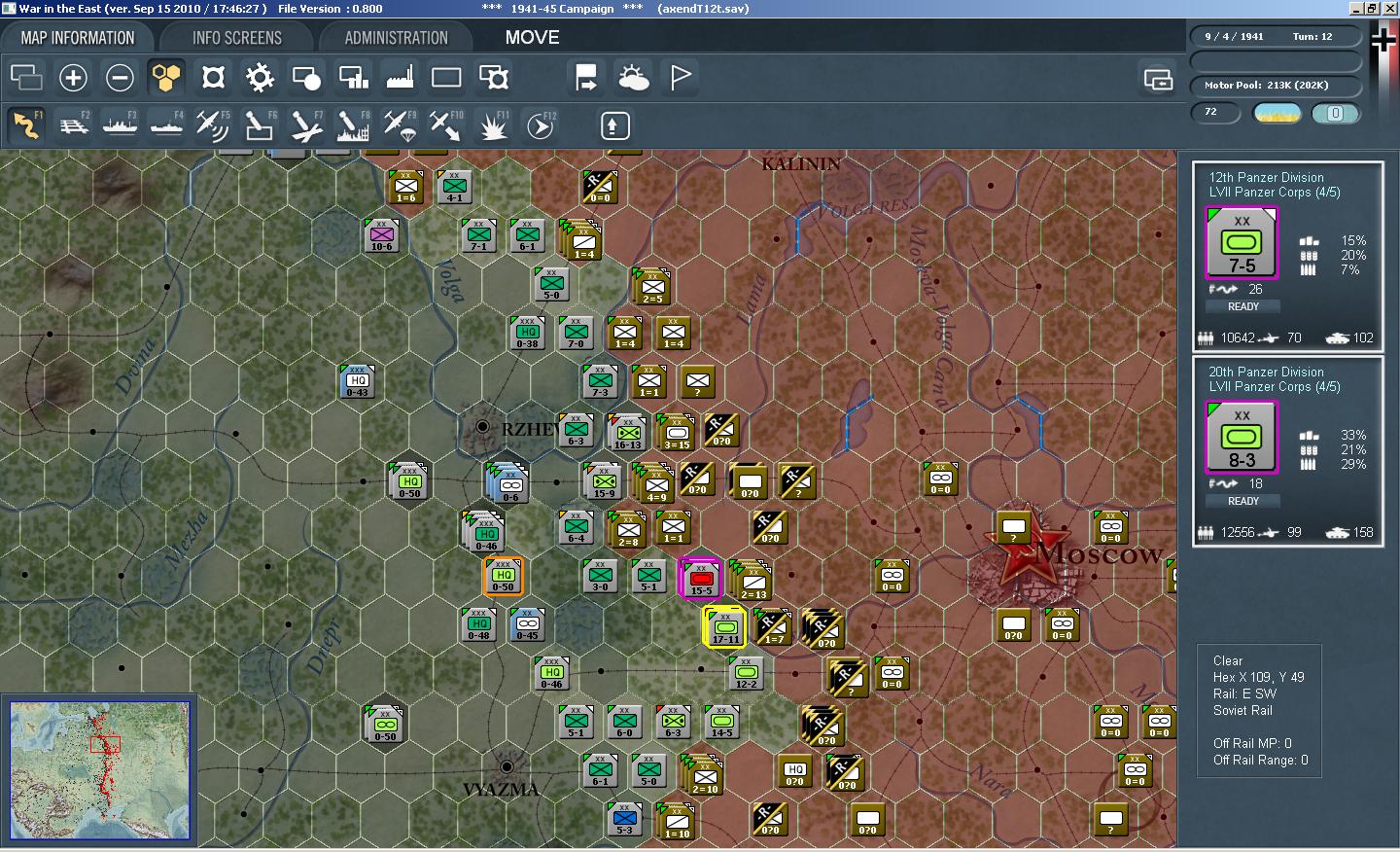
Task: Select the F1 Move mode icon
Action: (27, 125)
